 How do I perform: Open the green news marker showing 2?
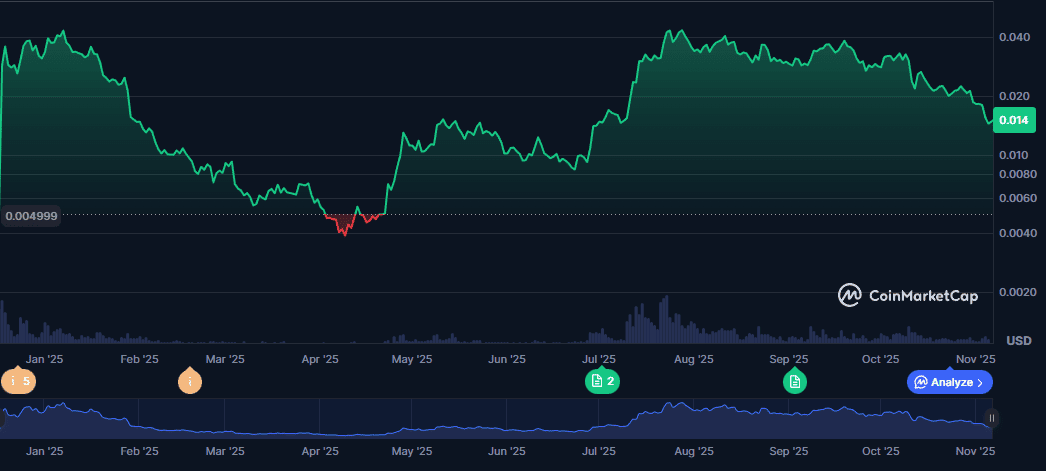602,381
